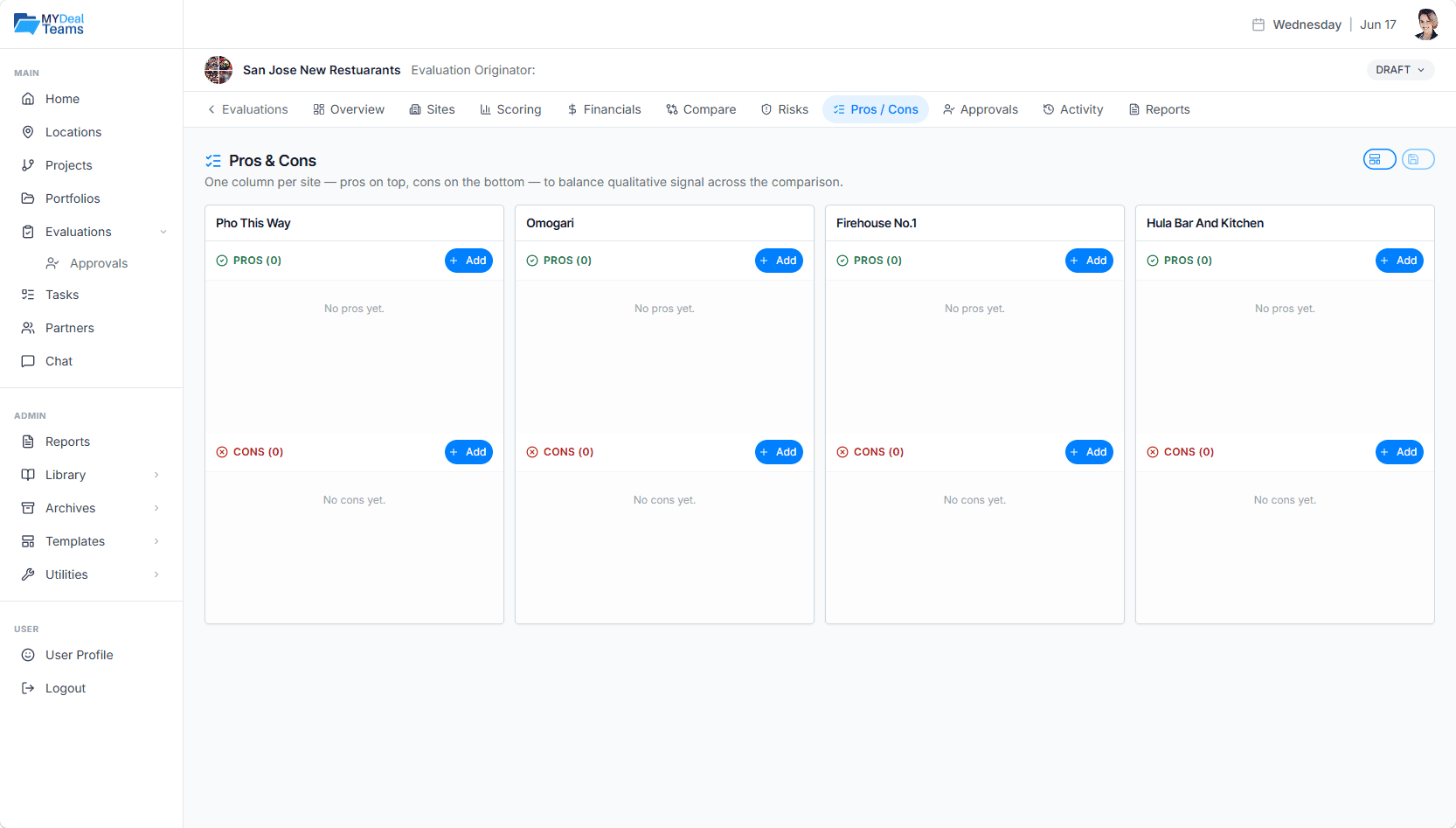The width and height of the screenshot is (1456, 828).
Task: Expand the Templates submenu arrow
Action: pyautogui.click(x=156, y=541)
